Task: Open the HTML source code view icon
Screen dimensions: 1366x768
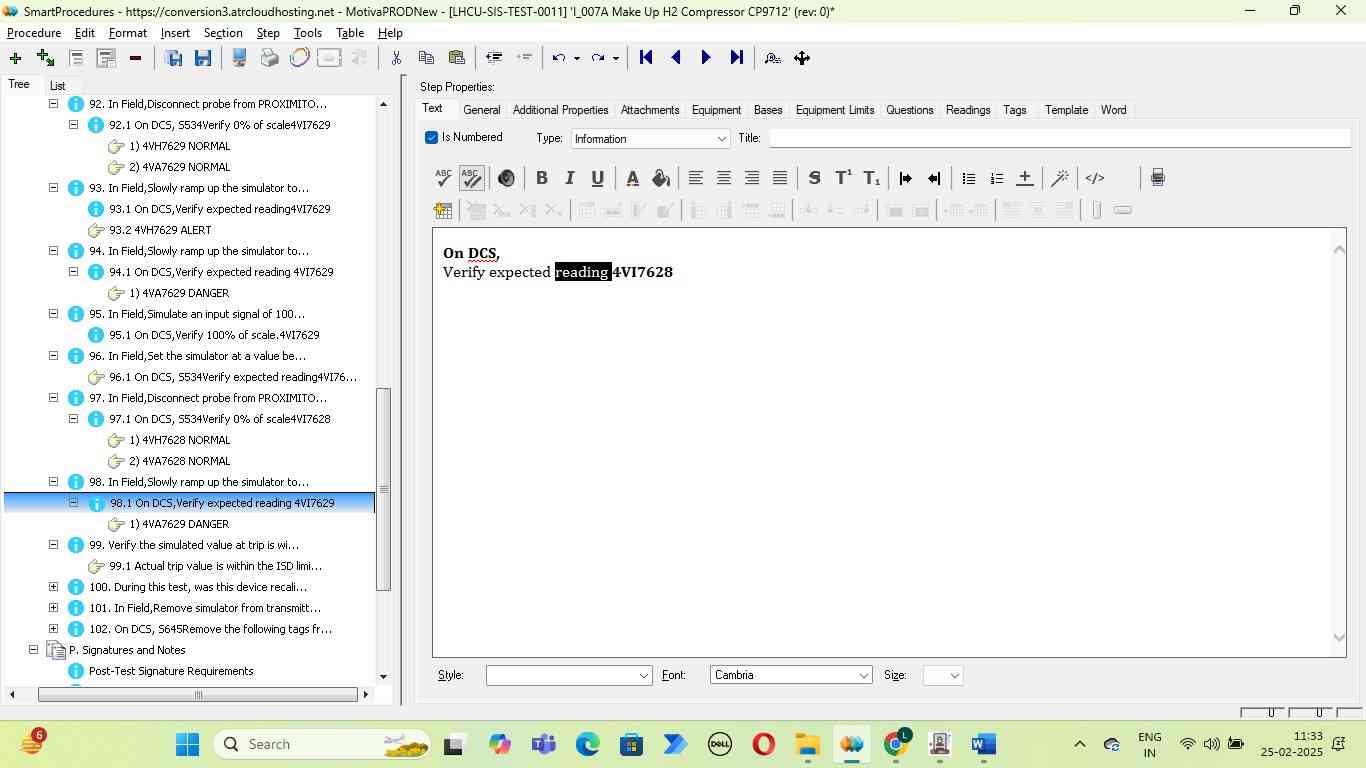Action: click(1095, 178)
